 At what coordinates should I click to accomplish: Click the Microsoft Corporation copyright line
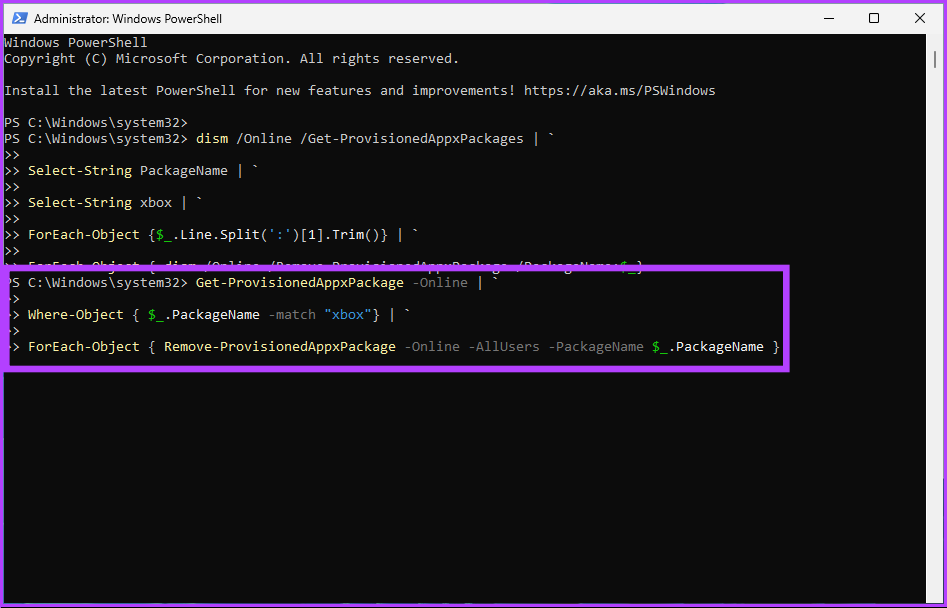pyautogui.click(x=231, y=59)
